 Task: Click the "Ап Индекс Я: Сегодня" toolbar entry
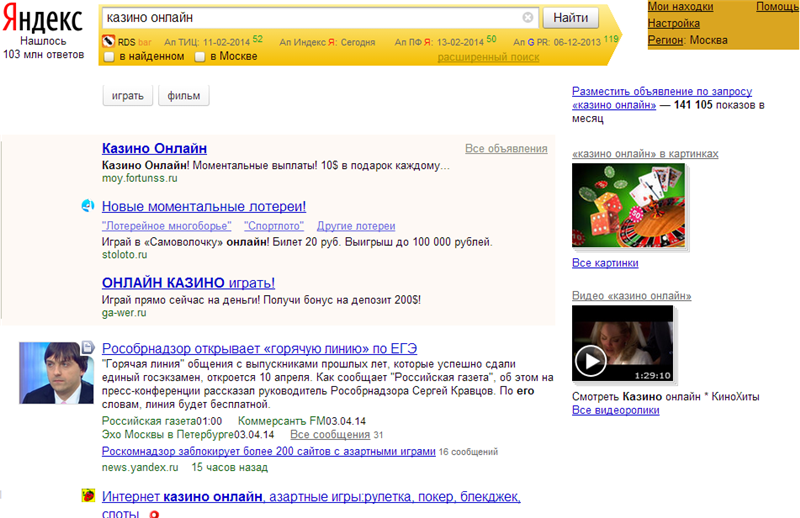[327, 42]
